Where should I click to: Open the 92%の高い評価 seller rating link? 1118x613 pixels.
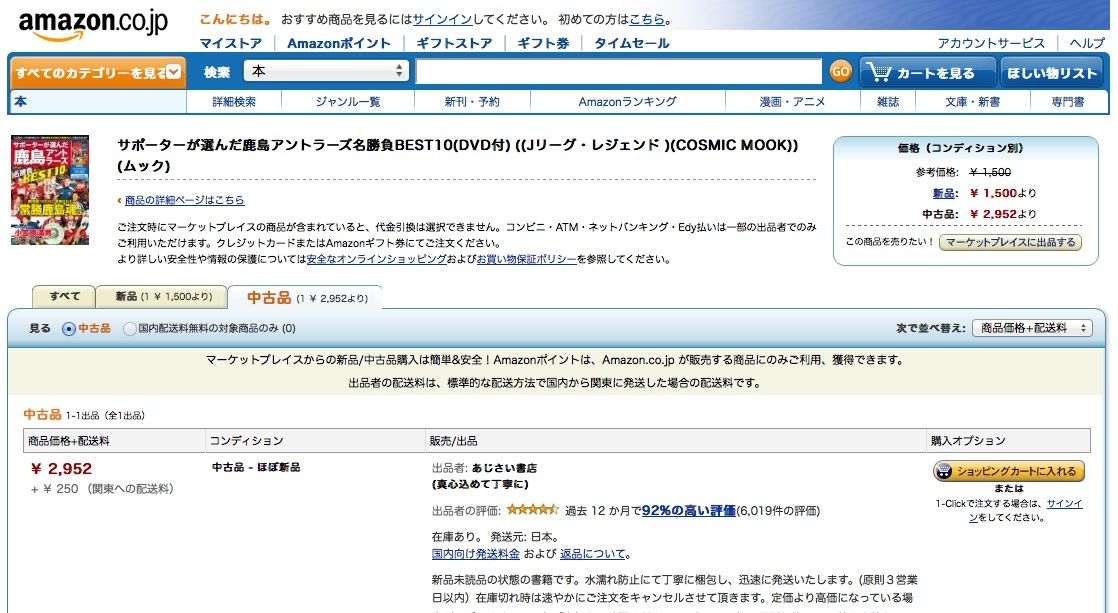click(x=689, y=510)
